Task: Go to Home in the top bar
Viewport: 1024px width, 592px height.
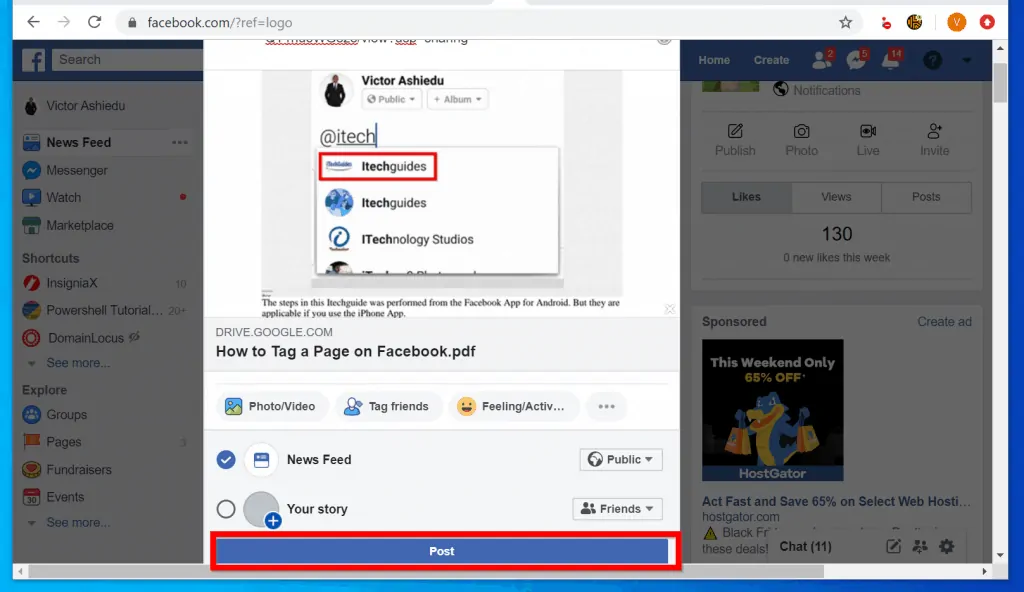Action: coord(714,60)
